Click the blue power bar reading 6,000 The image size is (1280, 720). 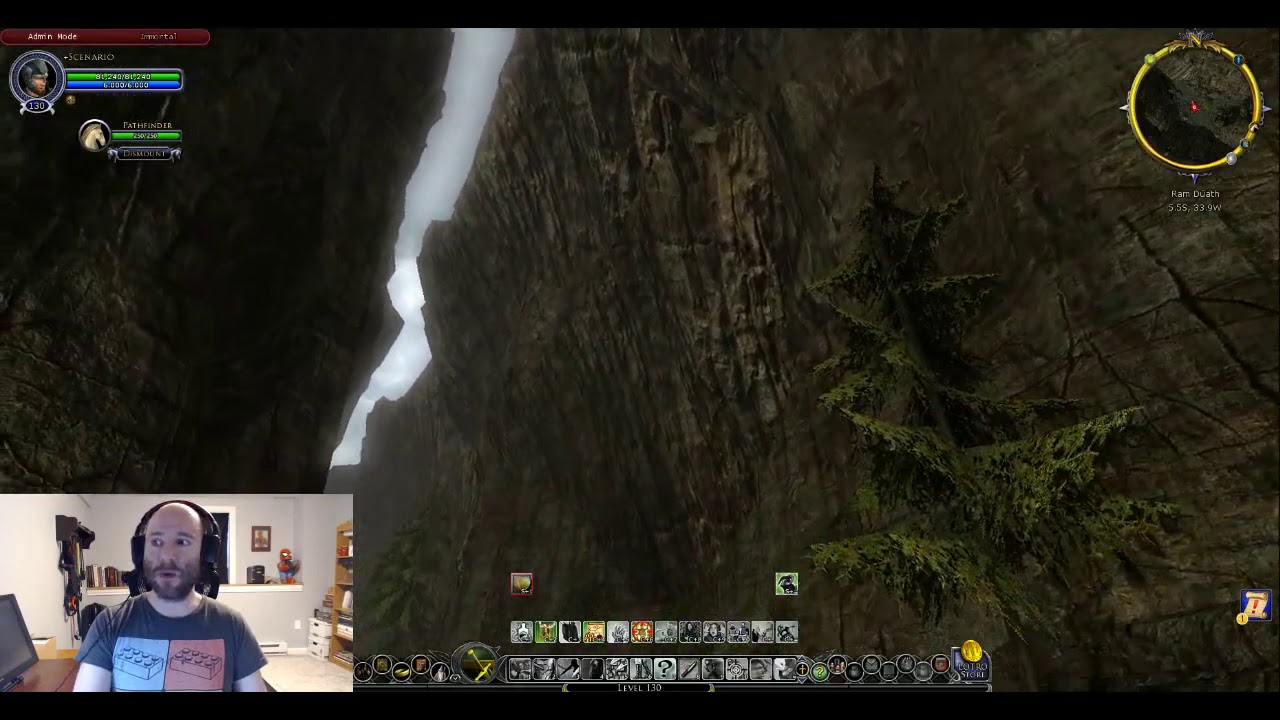(x=123, y=85)
